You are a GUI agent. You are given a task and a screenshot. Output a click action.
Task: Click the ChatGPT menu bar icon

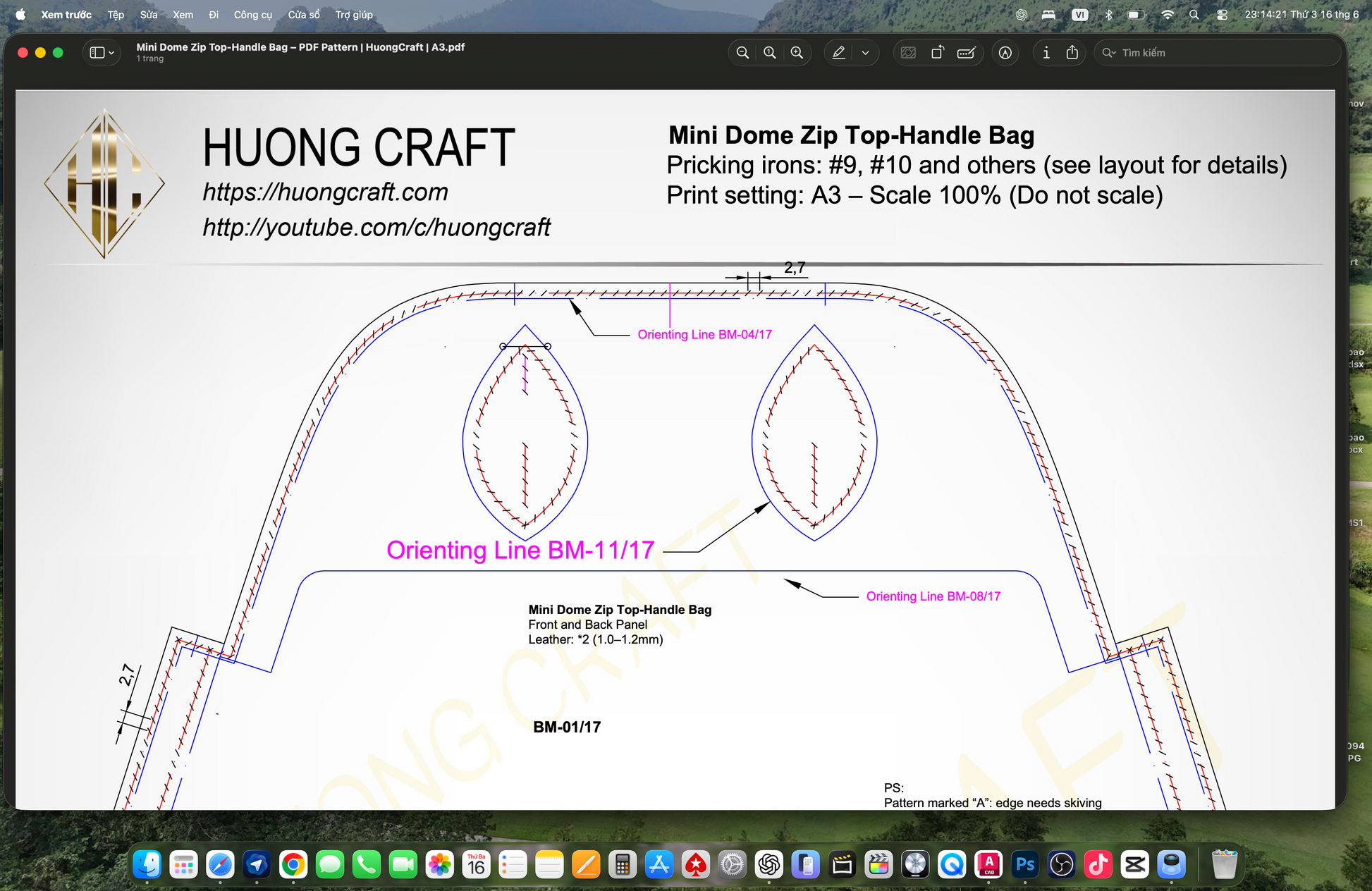[x=1022, y=15]
